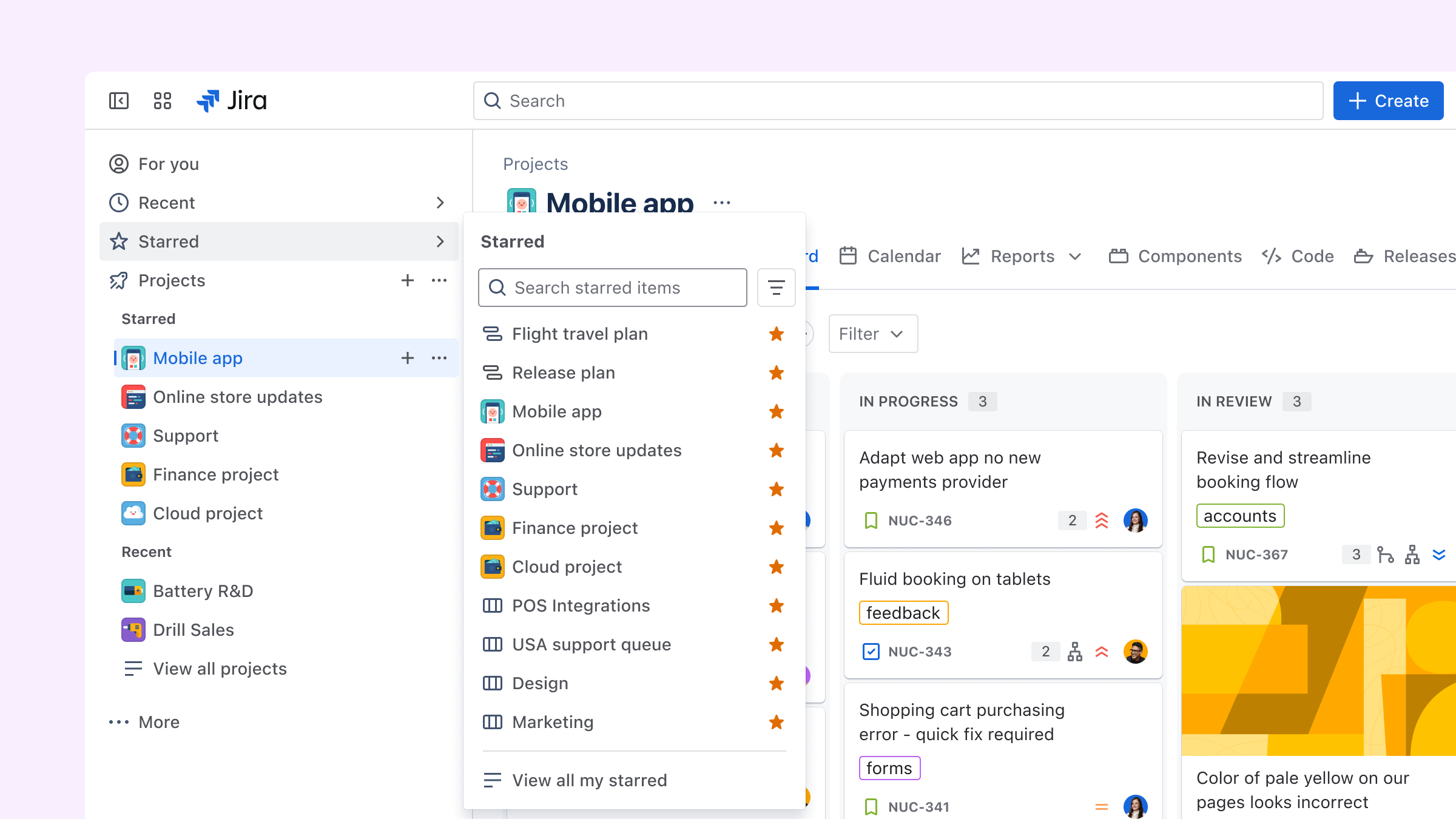Click the plus icon beside Projects

[407, 280]
